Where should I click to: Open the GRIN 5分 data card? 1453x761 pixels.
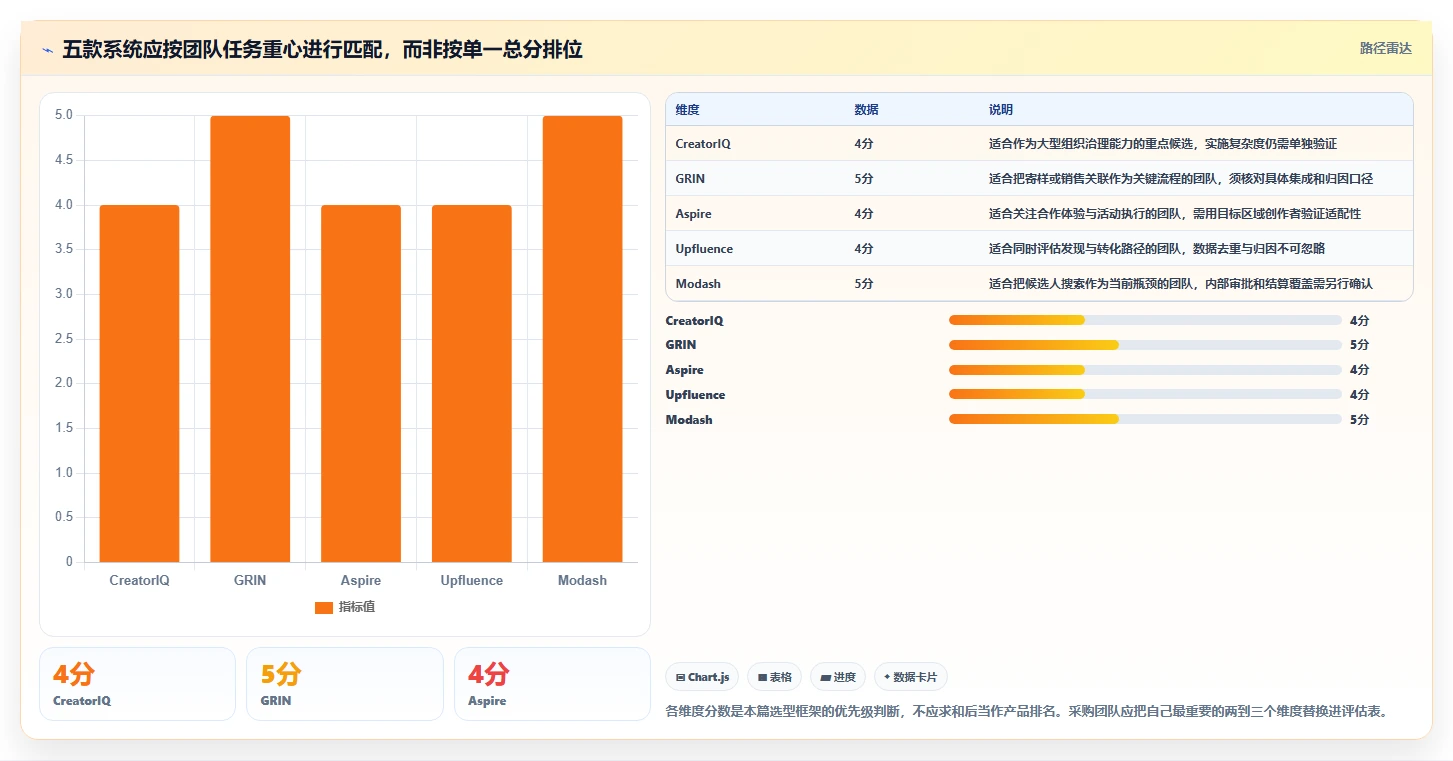(x=344, y=684)
